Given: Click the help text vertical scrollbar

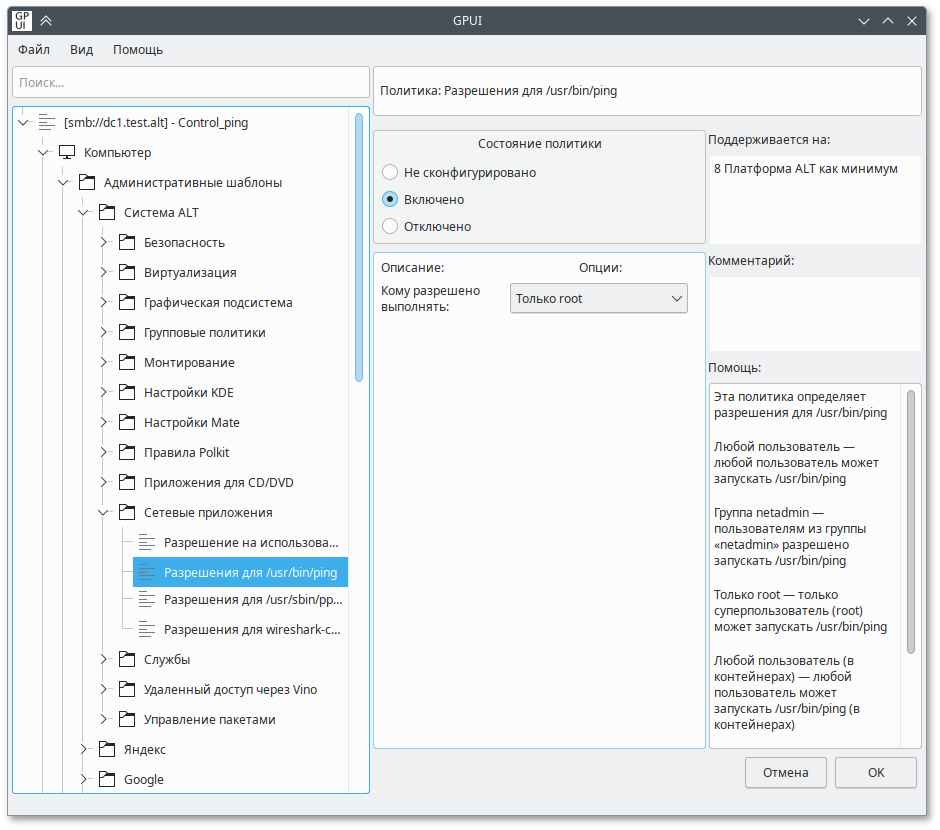Looking at the screenshot, I should 911,520.
